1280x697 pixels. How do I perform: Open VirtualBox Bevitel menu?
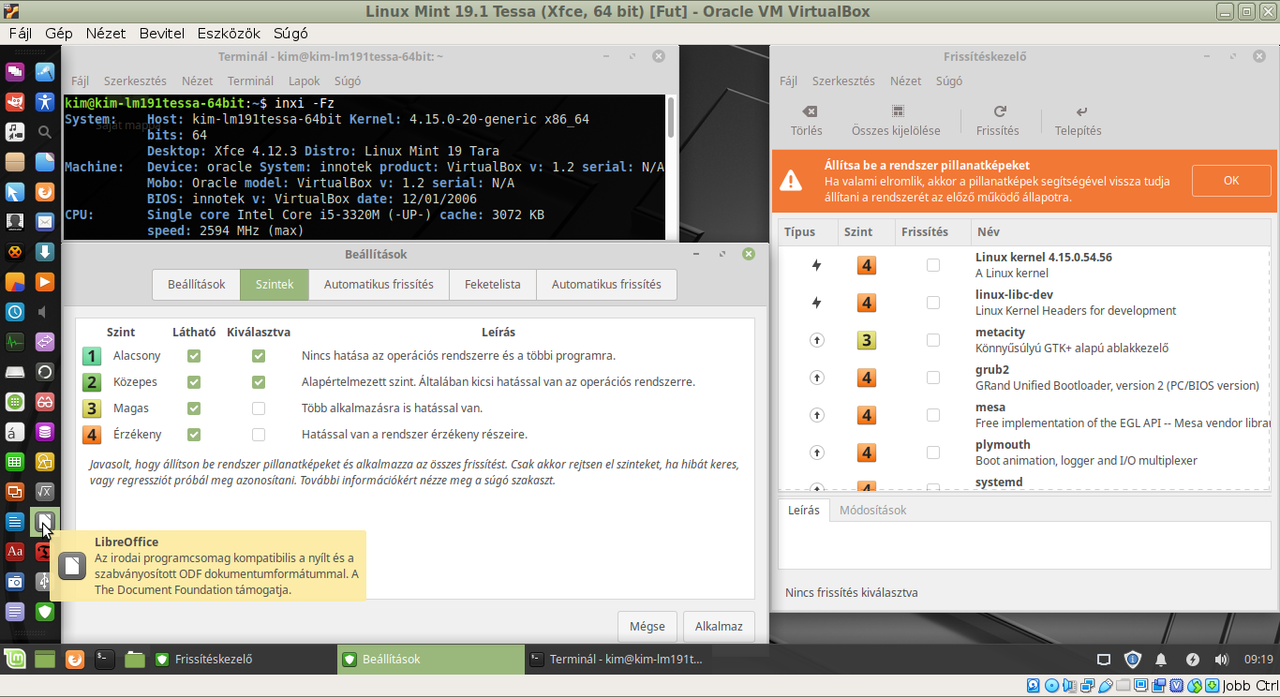162,33
